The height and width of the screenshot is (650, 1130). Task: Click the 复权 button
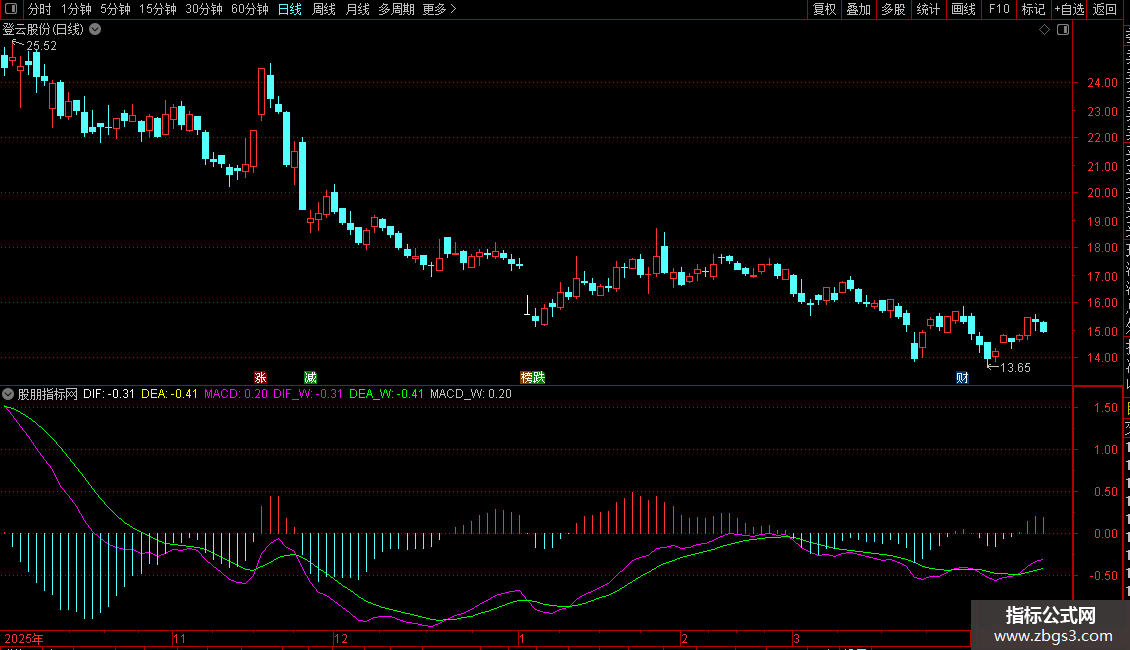tap(824, 9)
